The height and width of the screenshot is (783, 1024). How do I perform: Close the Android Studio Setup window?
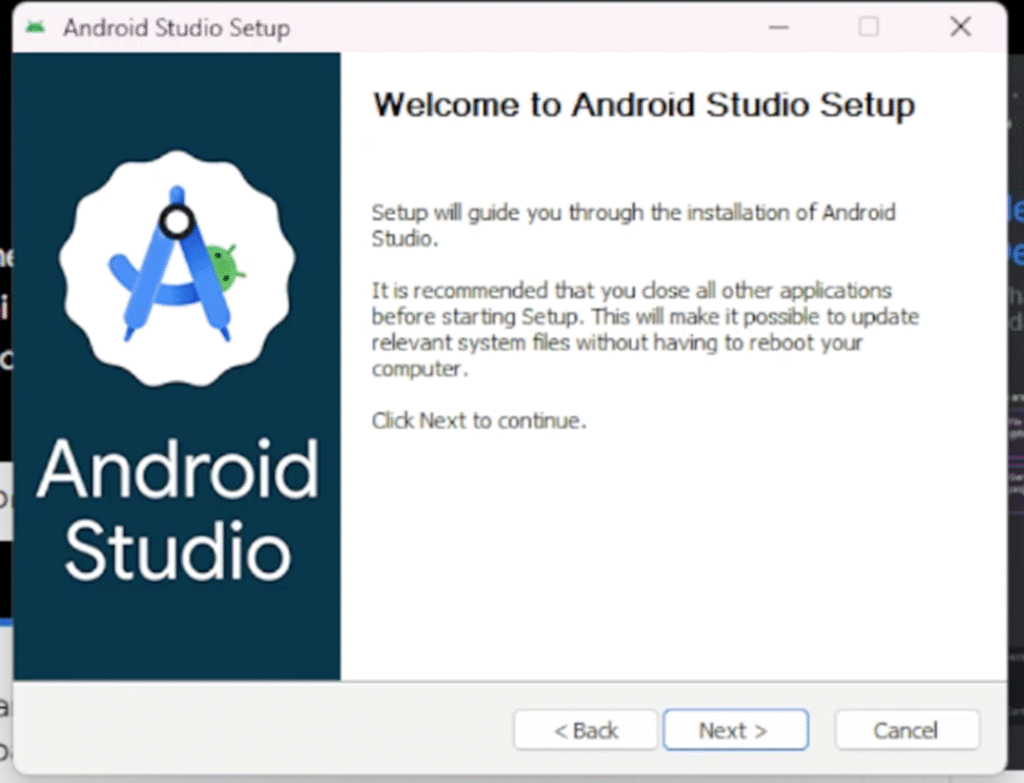point(960,27)
